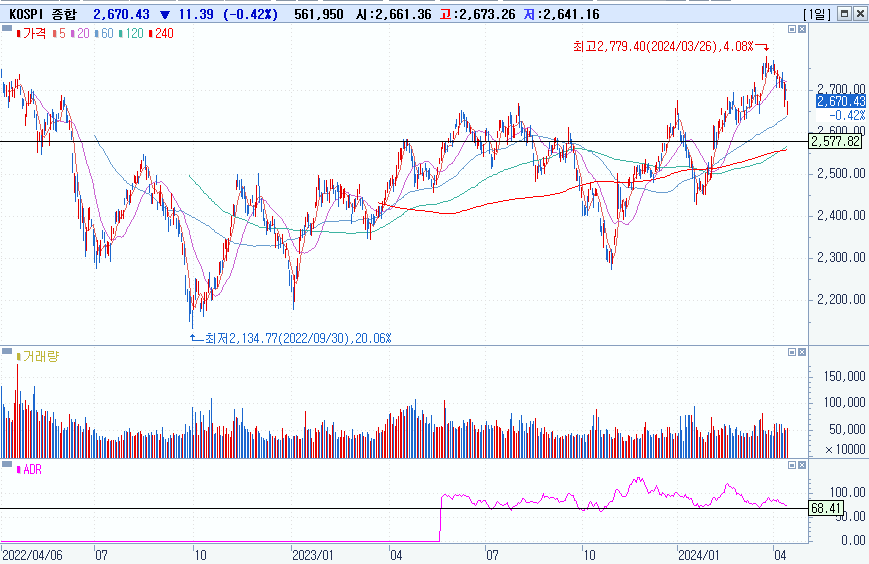Restore the KOSPI chart window
The height and width of the screenshot is (564, 869).
tap(845, 14)
